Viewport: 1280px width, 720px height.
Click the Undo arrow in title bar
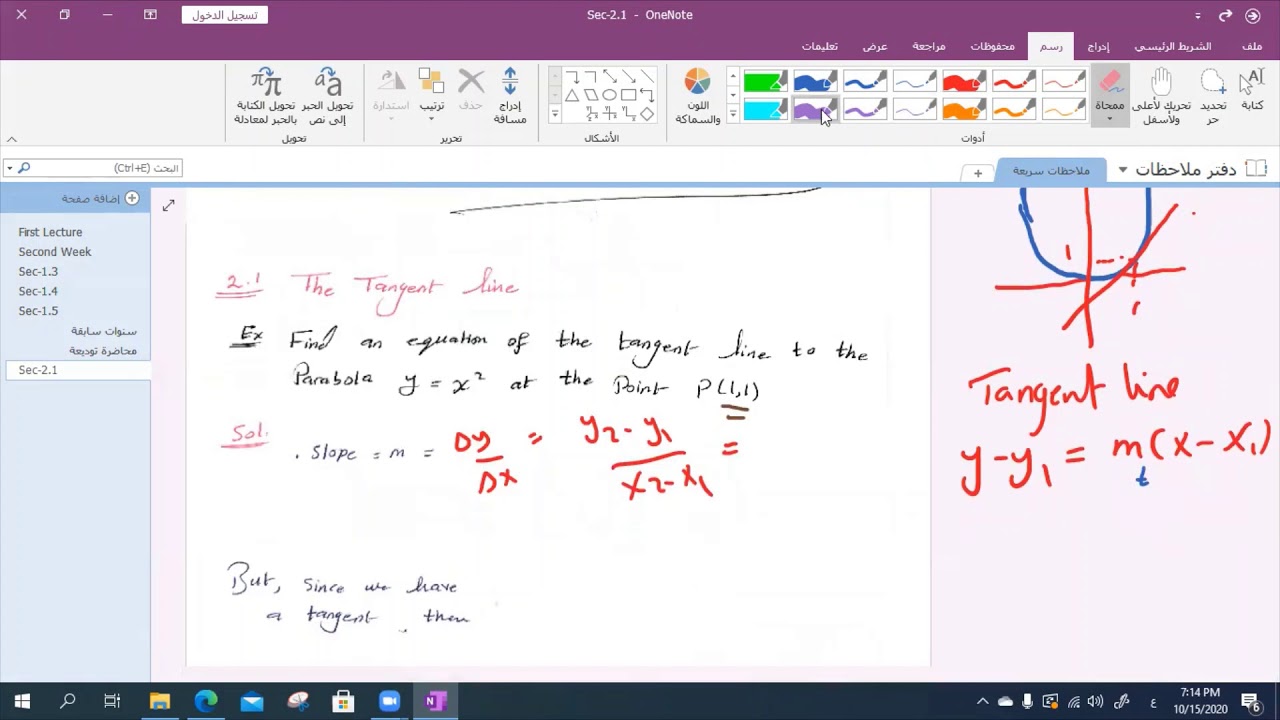tap(1225, 15)
